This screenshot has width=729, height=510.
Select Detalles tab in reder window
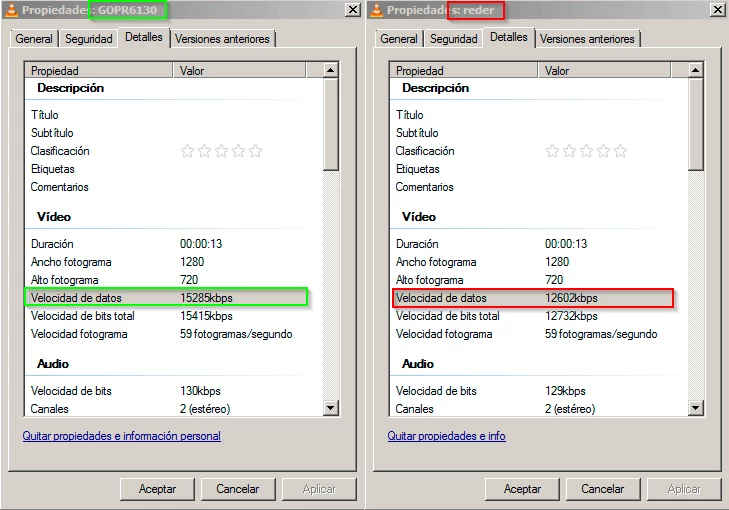click(509, 37)
